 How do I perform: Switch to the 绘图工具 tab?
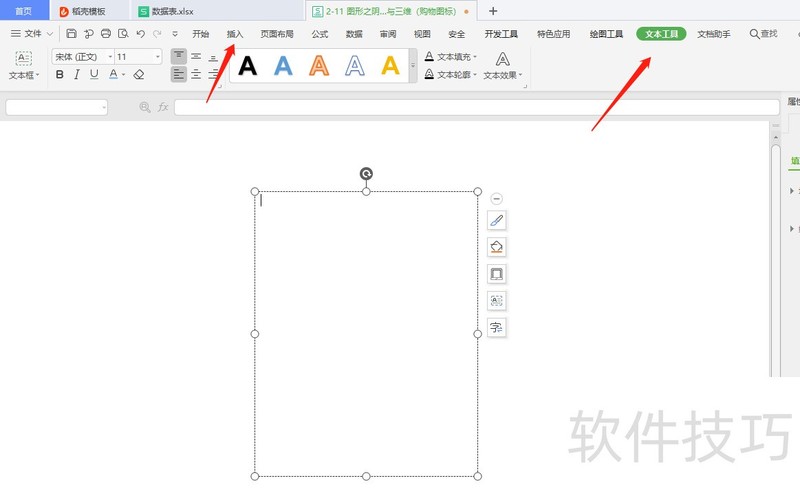(606, 34)
